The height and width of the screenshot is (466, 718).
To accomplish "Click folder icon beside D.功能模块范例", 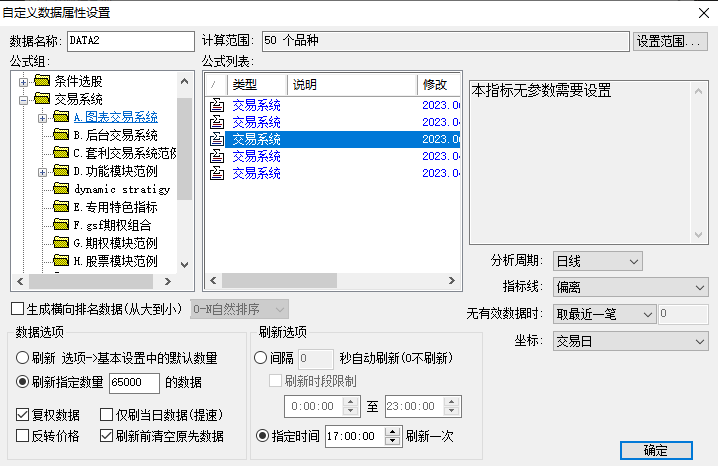I will click(61, 171).
